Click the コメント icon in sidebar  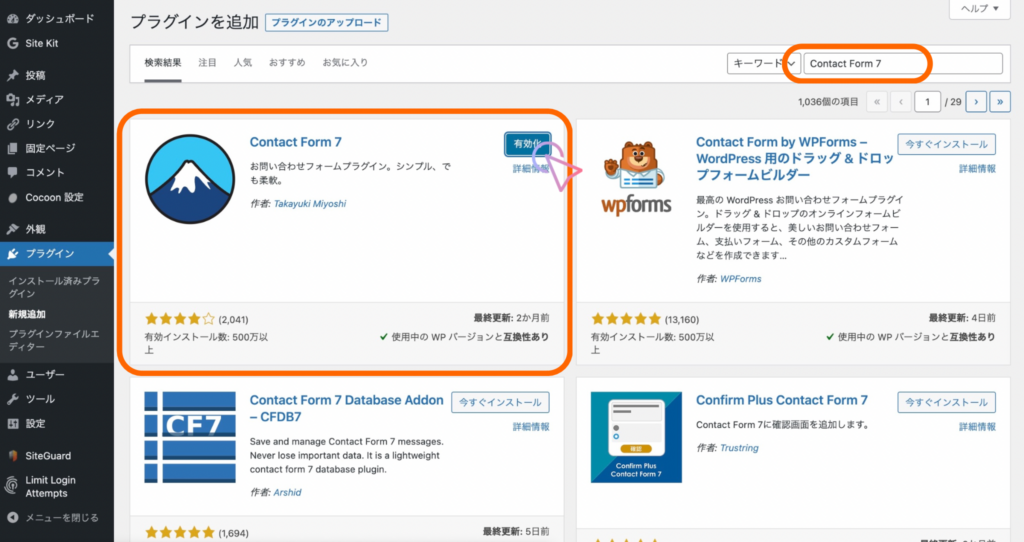tap(12, 173)
